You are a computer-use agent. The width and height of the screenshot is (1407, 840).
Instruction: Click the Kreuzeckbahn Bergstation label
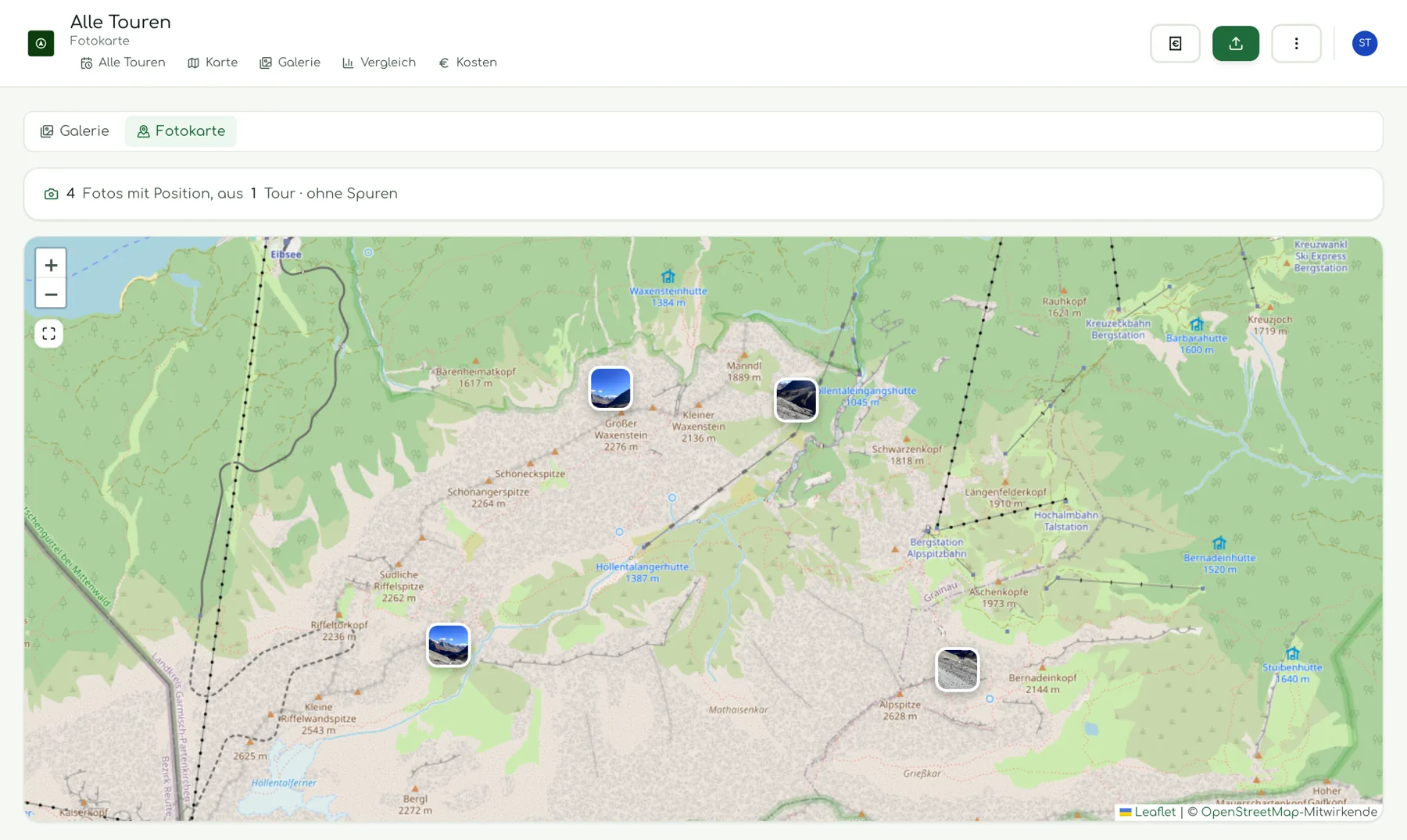(x=1118, y=329)
